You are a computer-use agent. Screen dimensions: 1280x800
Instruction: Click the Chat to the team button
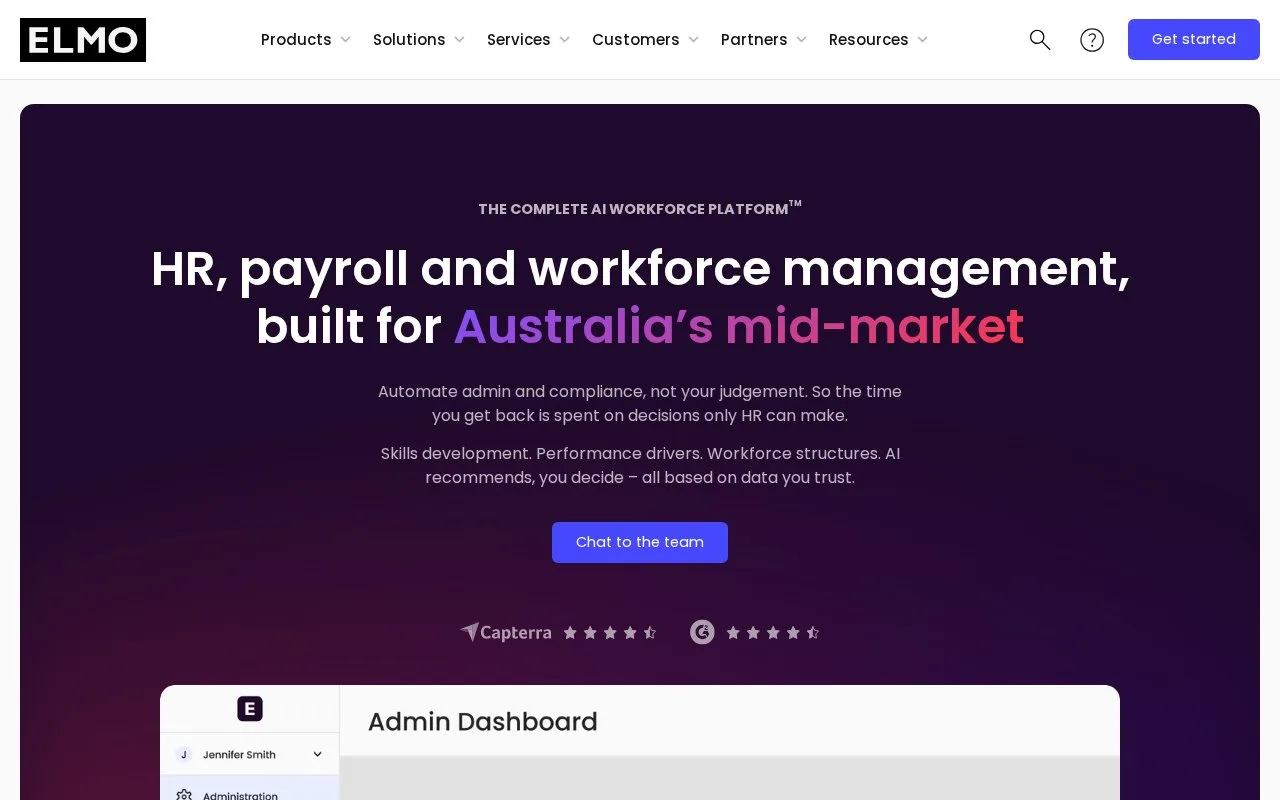tap(640, 542)
